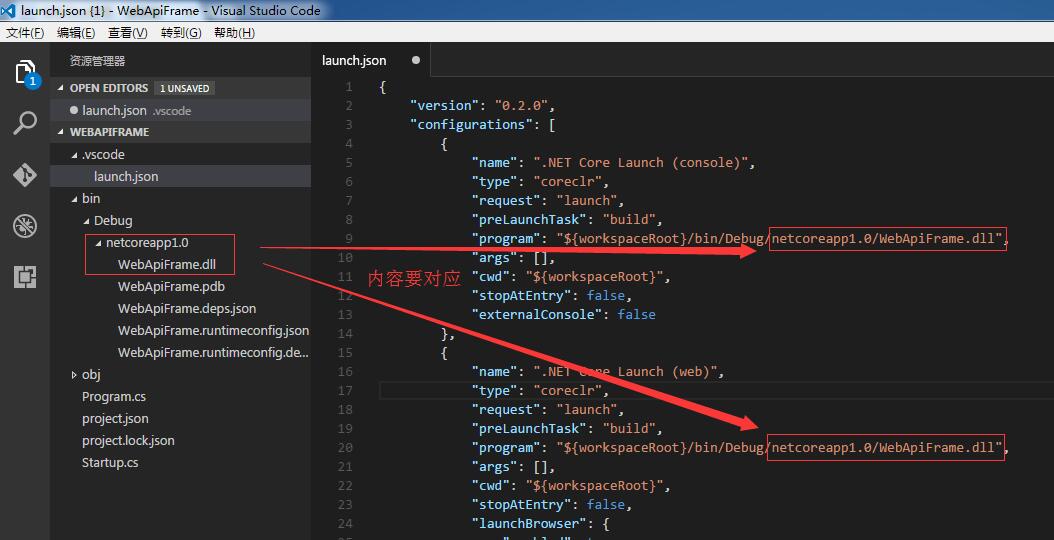The image size is (1054, 540).
Task: Click line number 9 in gutter
Action: tap(348, 238)
